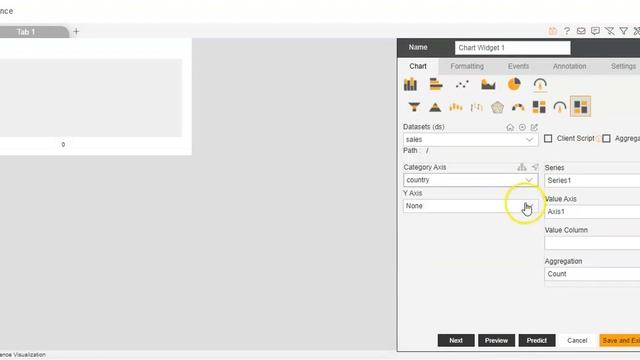Switch to the Events tab
Image resolution: width=640 pixels, height=360 pixels.
[x=518, y=66]
